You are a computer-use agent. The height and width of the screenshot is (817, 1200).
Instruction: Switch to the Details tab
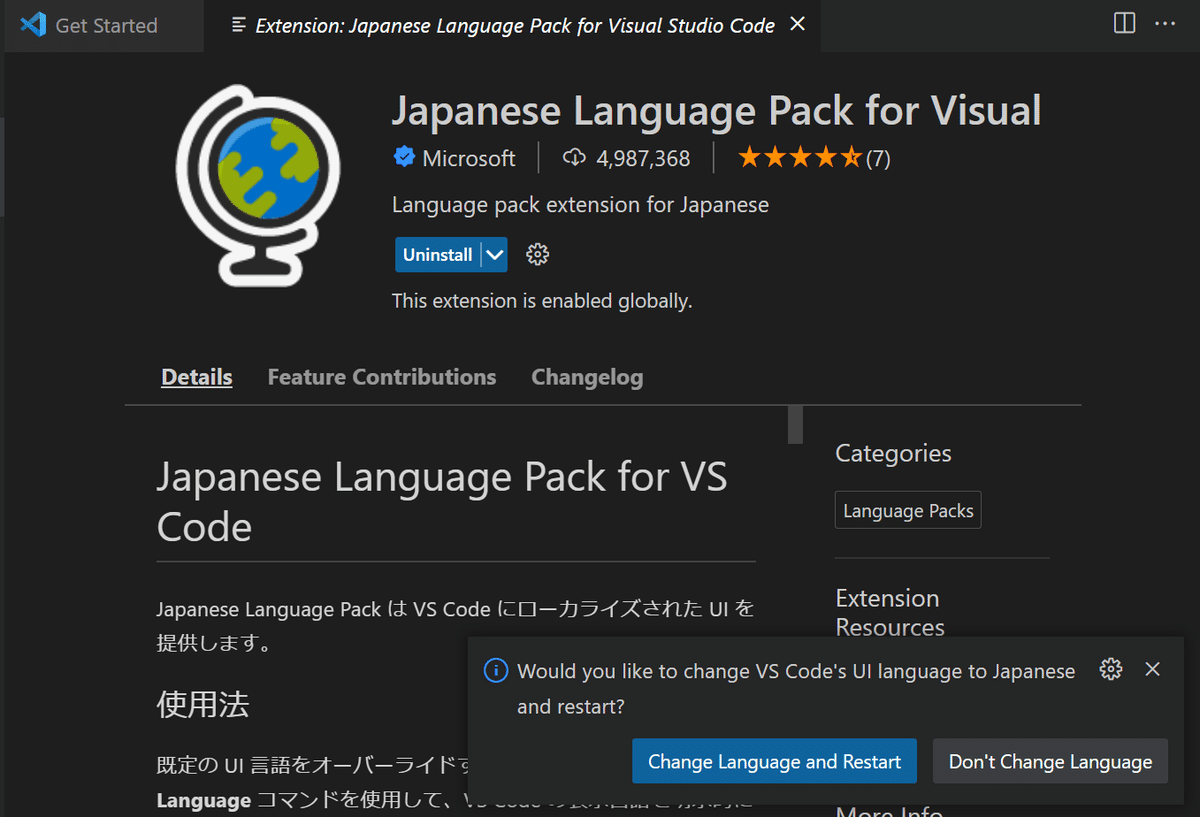pos(197,377)
